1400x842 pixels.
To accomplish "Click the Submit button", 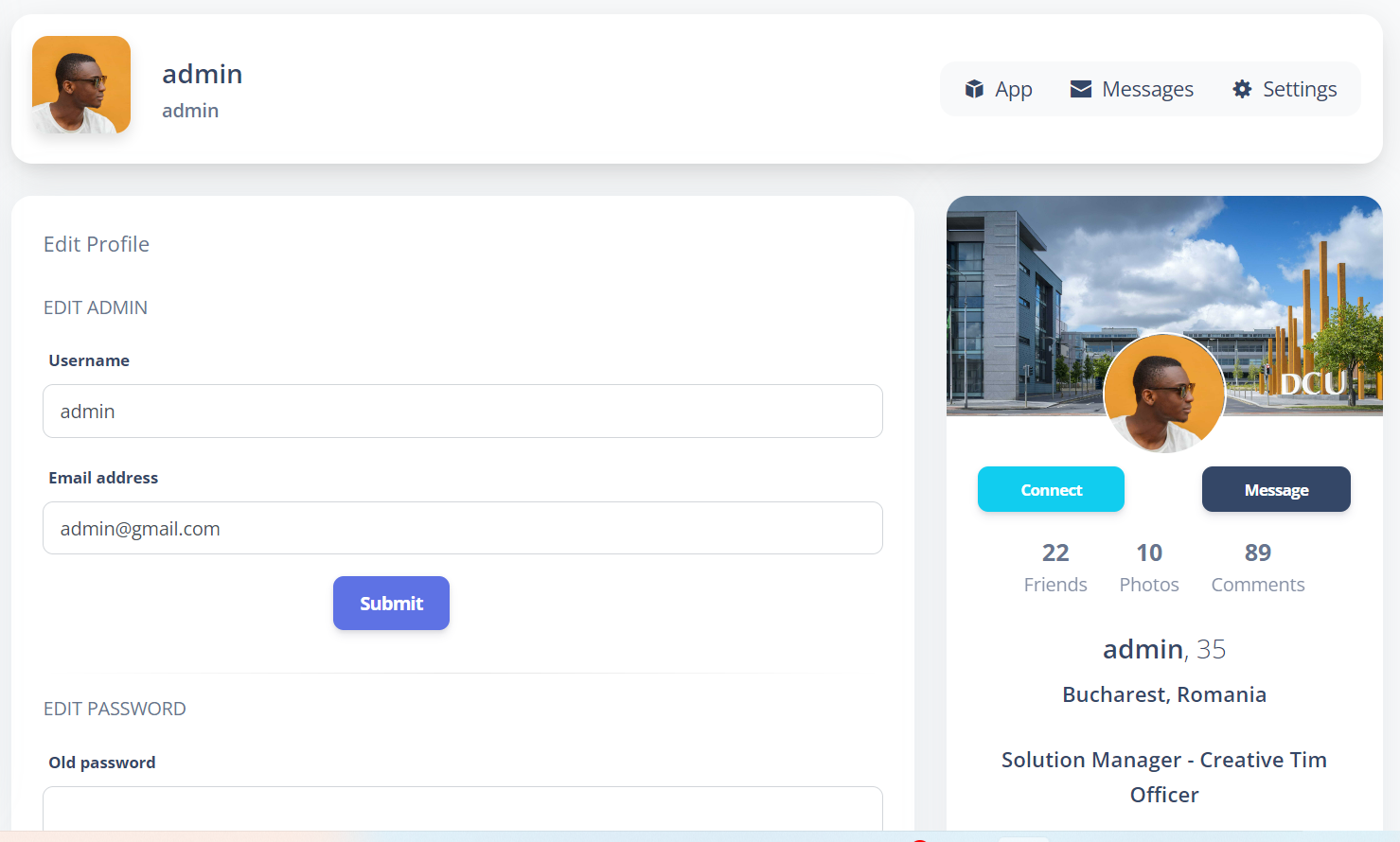I will tap(391, 603).
